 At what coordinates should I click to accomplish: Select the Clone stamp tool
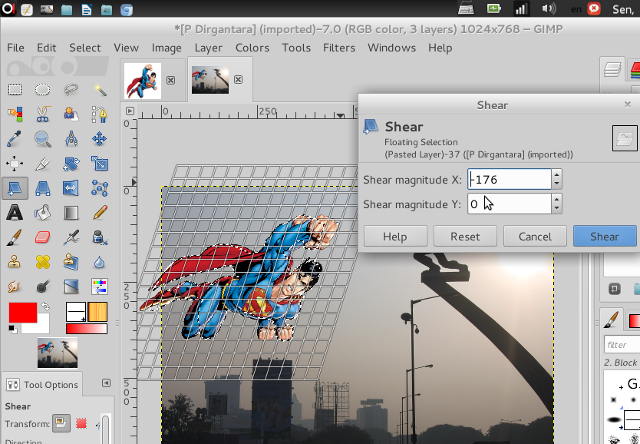click(15, 262)
